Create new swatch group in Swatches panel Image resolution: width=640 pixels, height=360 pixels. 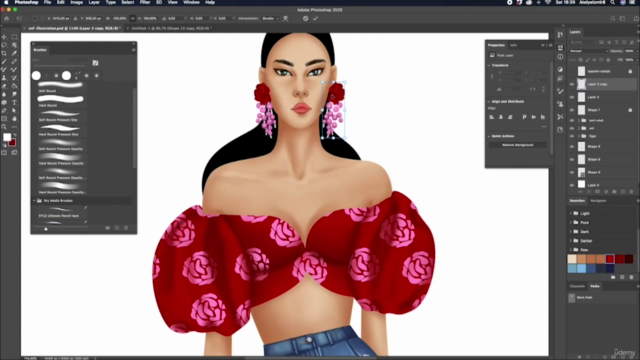(x=613, y=277)
